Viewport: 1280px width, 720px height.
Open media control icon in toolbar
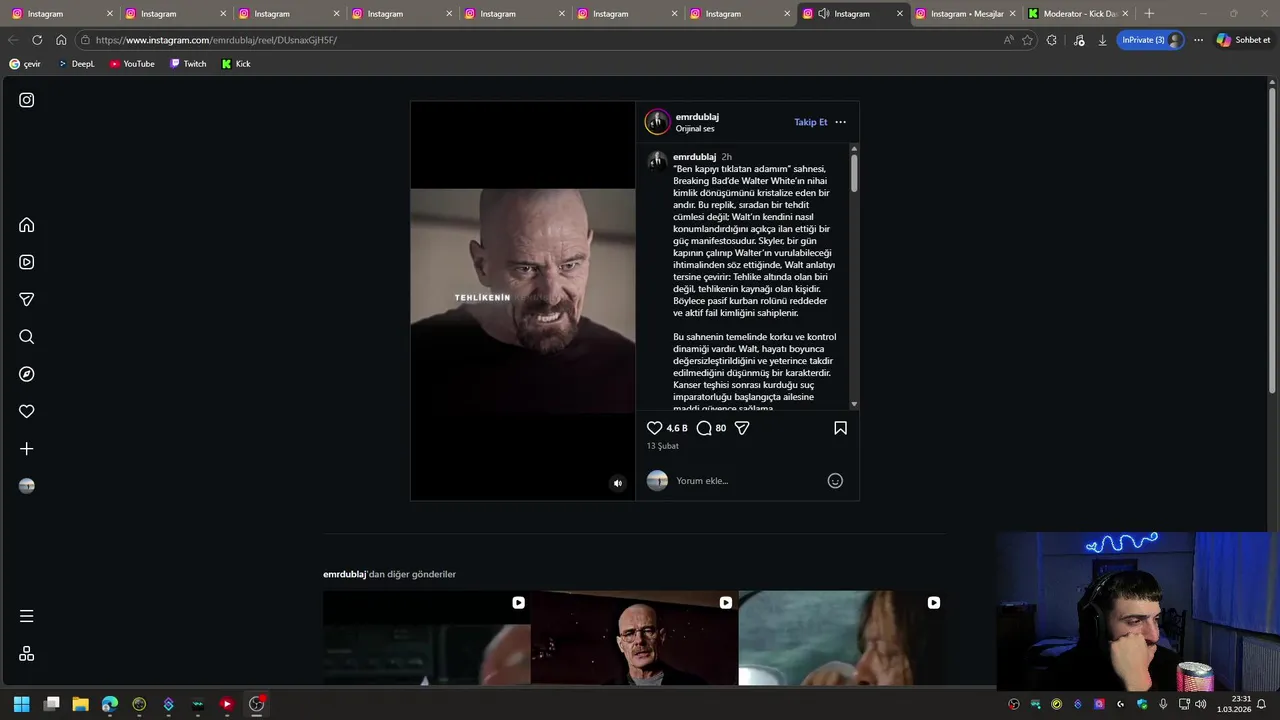[x=1078, y=40]
